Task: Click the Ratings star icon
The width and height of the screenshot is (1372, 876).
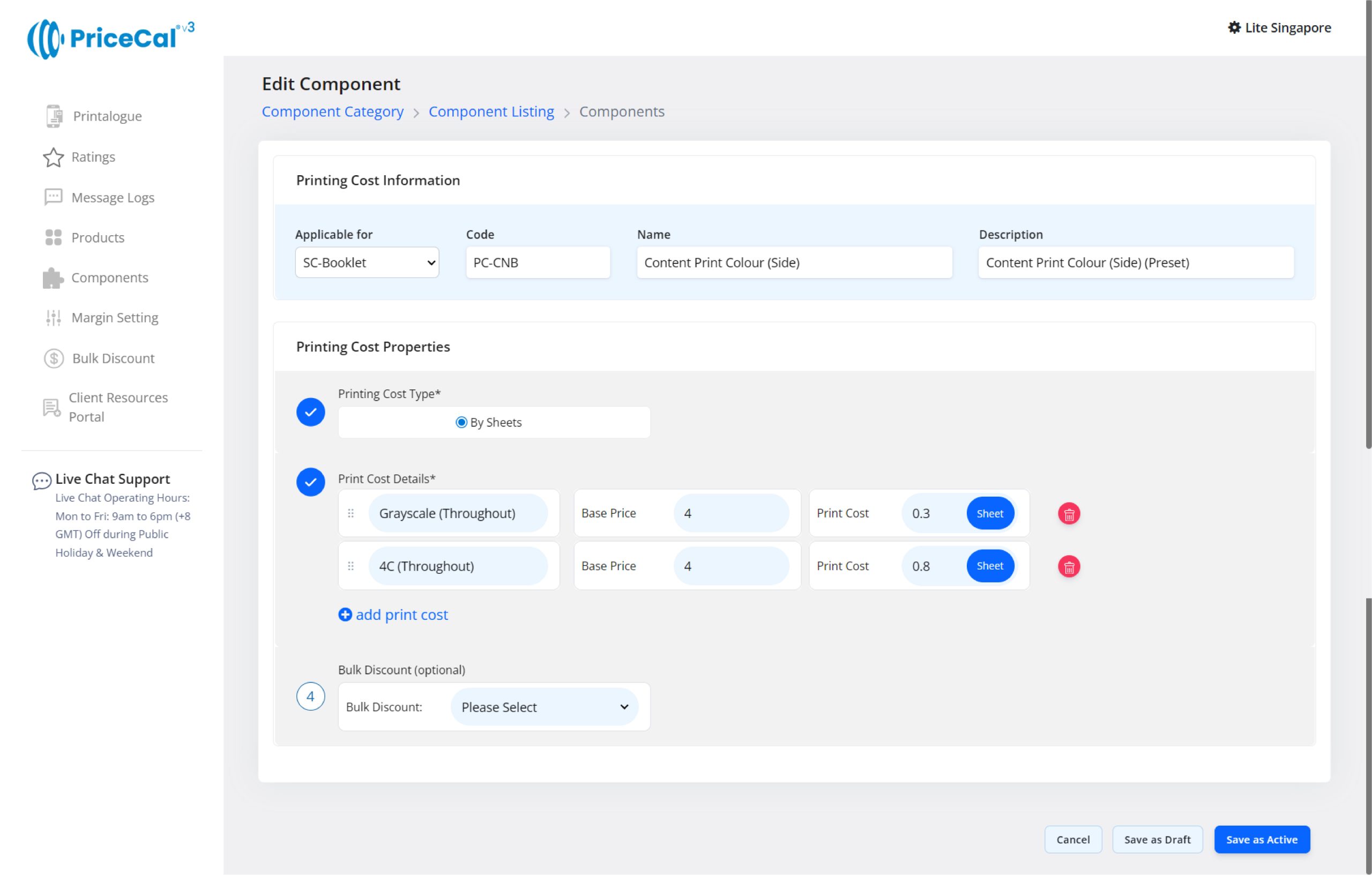Action: [54, 157]
